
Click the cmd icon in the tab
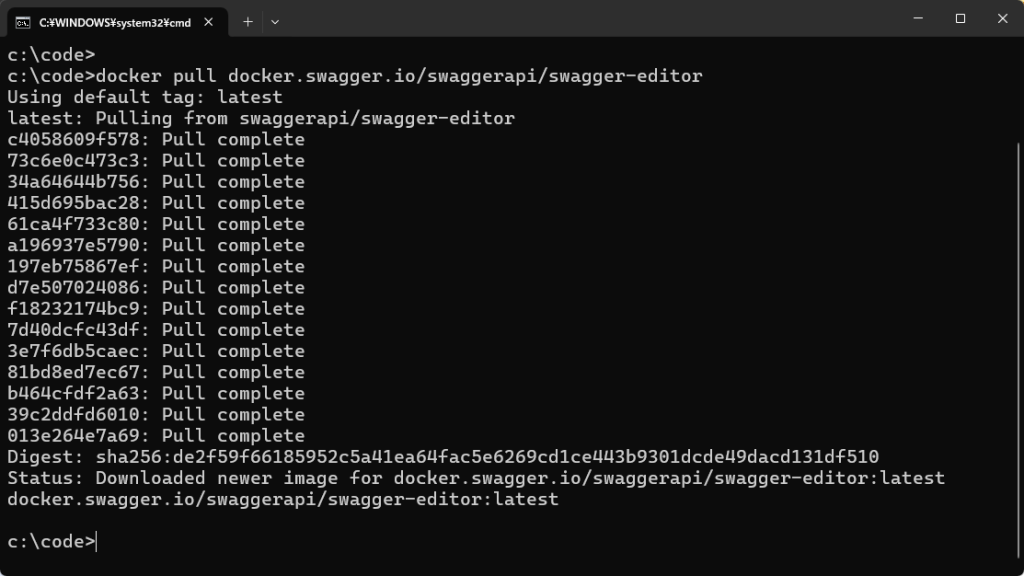(x=23, y=23)
